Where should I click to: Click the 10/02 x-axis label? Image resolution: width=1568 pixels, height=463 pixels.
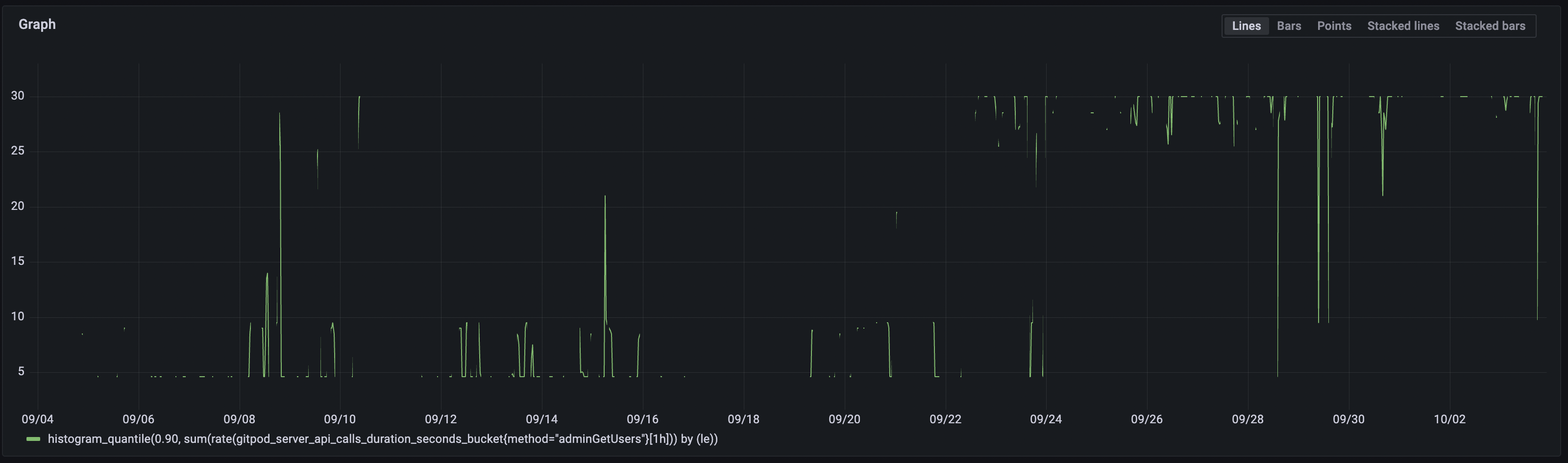pos(1449,419)
